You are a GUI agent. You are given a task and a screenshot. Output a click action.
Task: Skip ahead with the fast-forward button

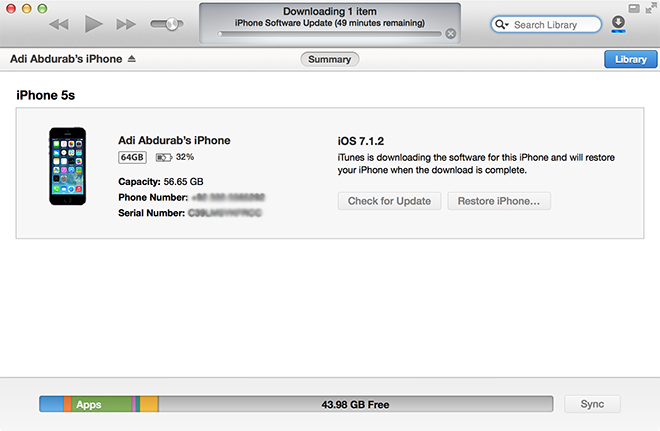pos(126,24)
